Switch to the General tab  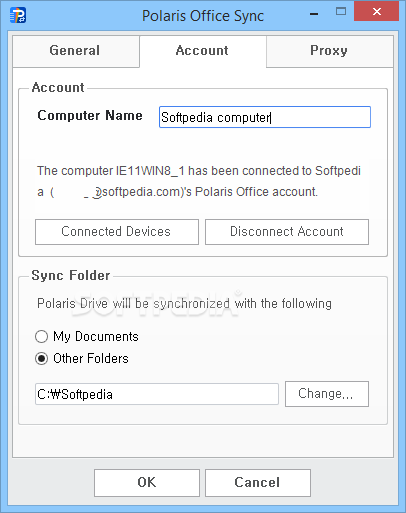(76, 51)
